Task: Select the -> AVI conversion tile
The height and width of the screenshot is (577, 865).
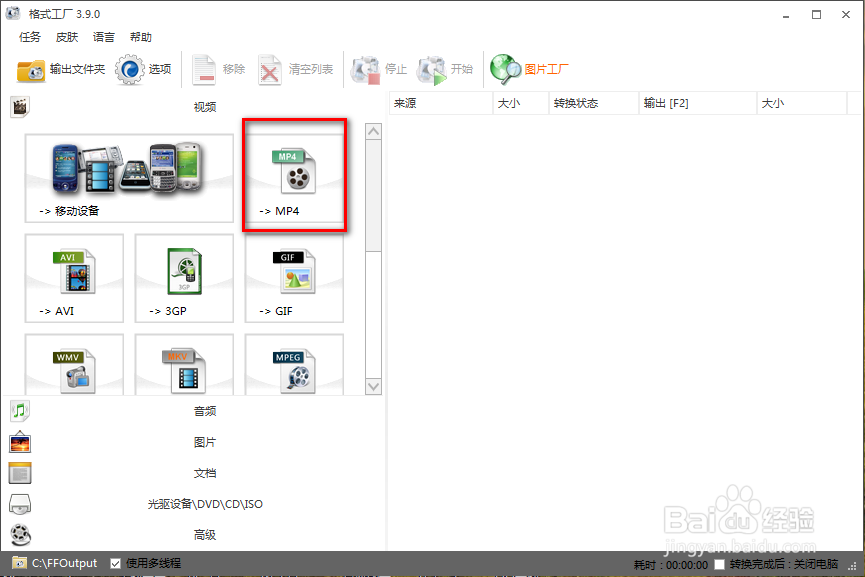Action: tap(74, 278)
